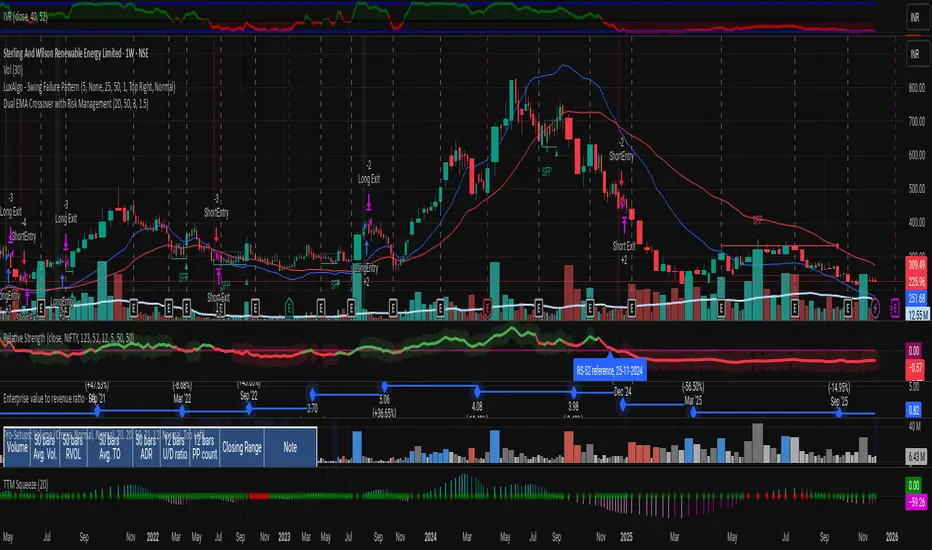Click the 0.82 EV to revenue value label

pos(914,410)
